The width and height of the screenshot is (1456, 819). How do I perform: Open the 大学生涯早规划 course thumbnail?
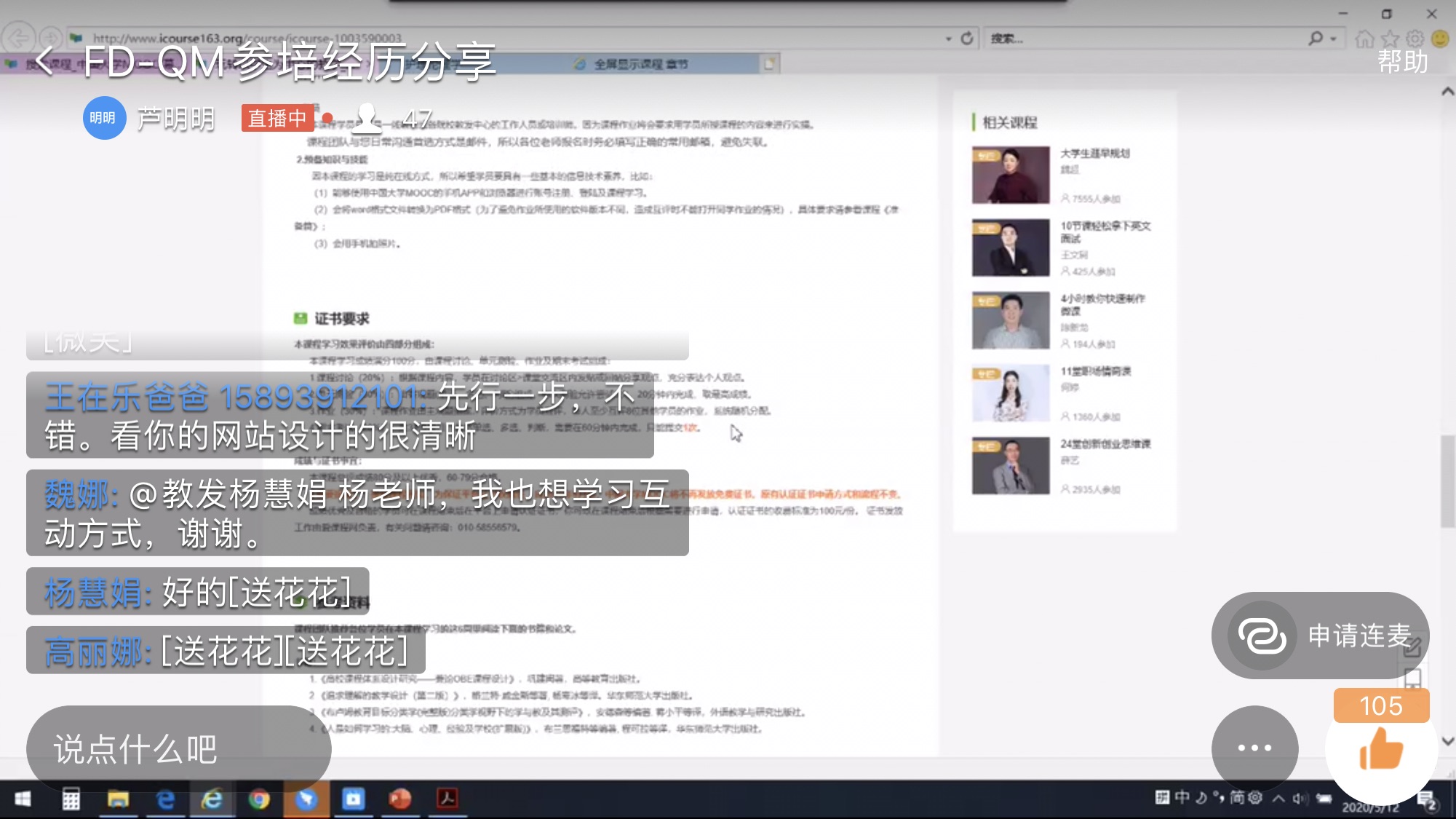pos(1011,175)
